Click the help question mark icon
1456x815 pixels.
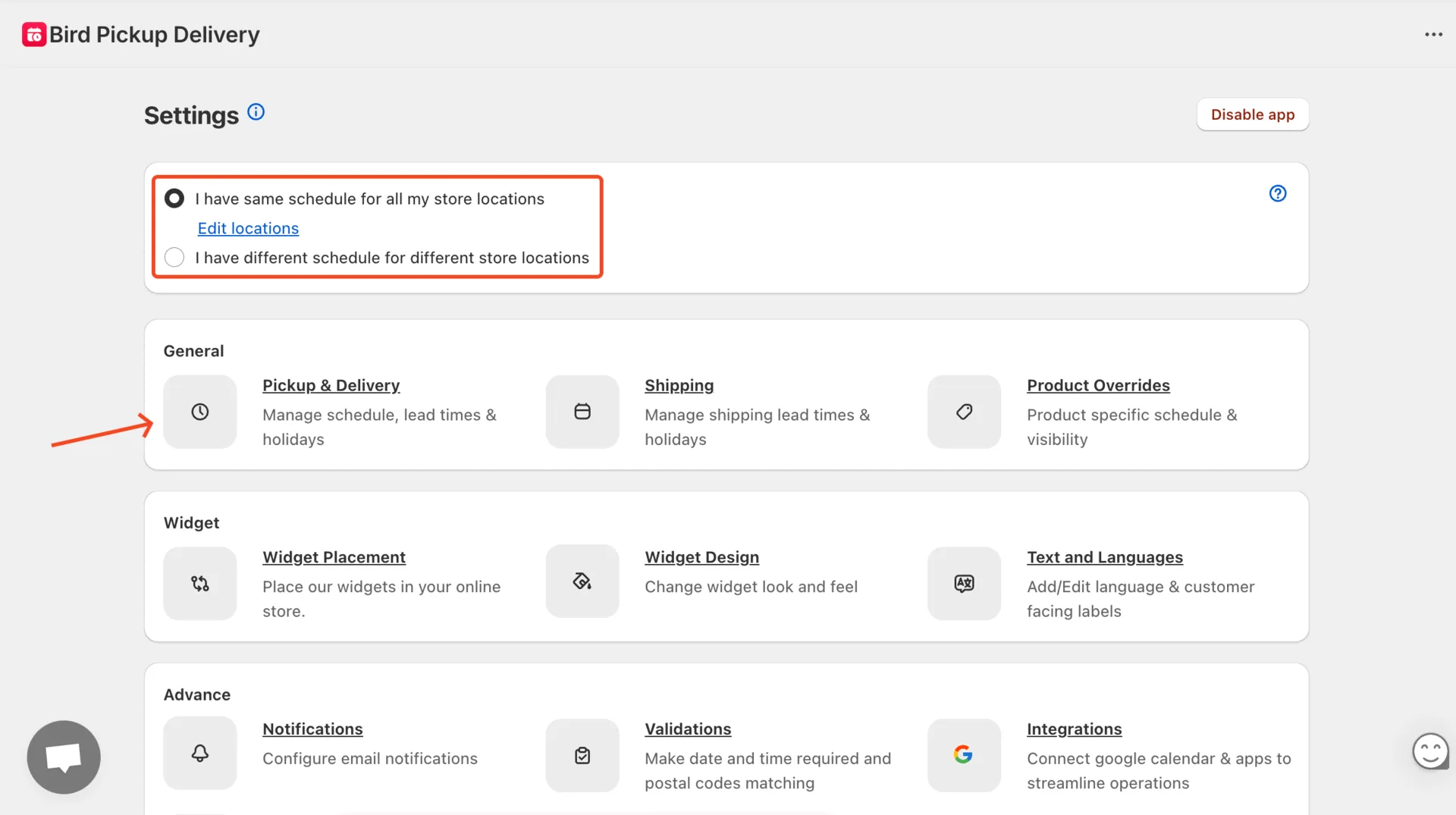1278,193
